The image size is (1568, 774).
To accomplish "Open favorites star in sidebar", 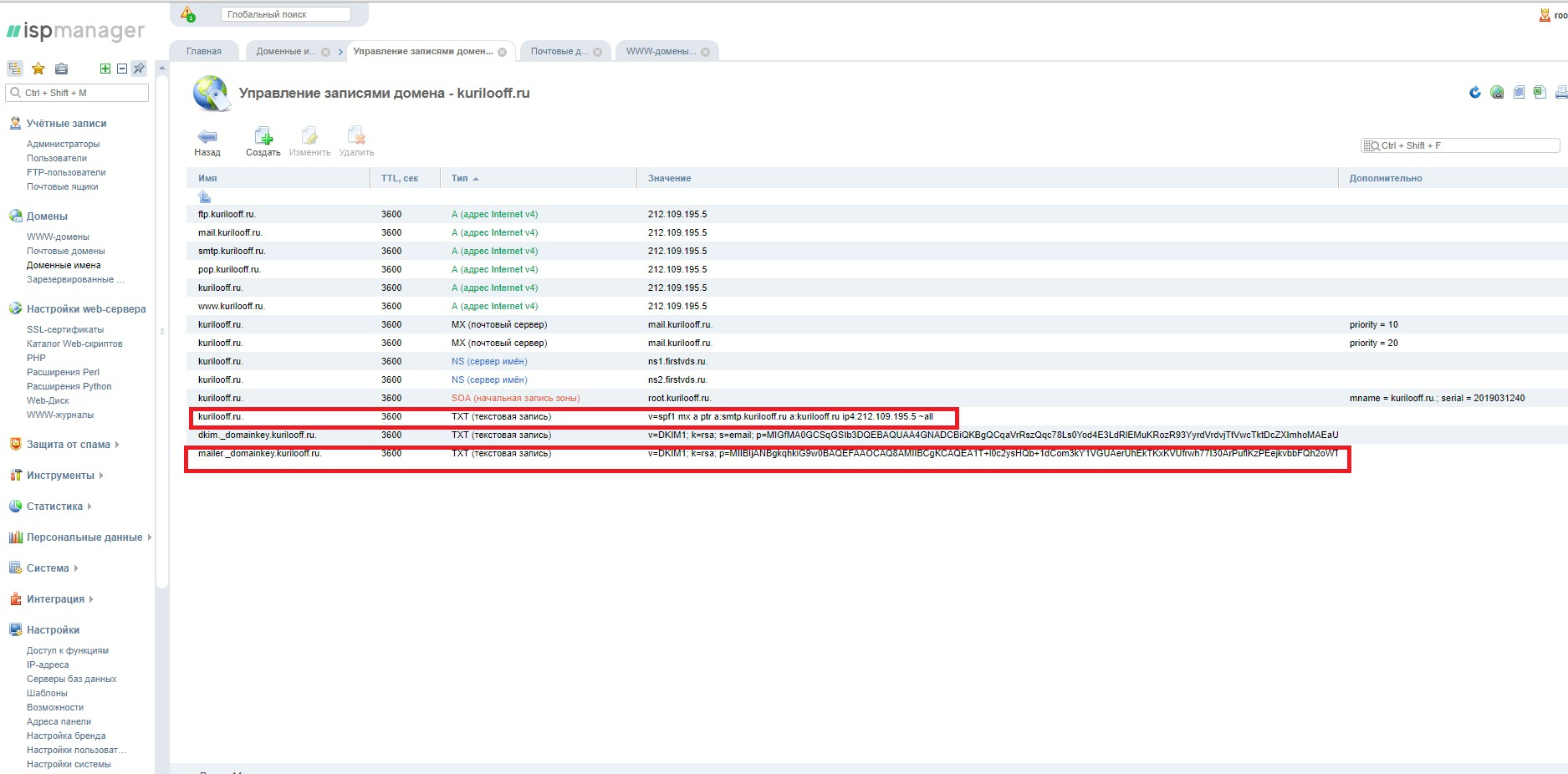I will 38,69.
